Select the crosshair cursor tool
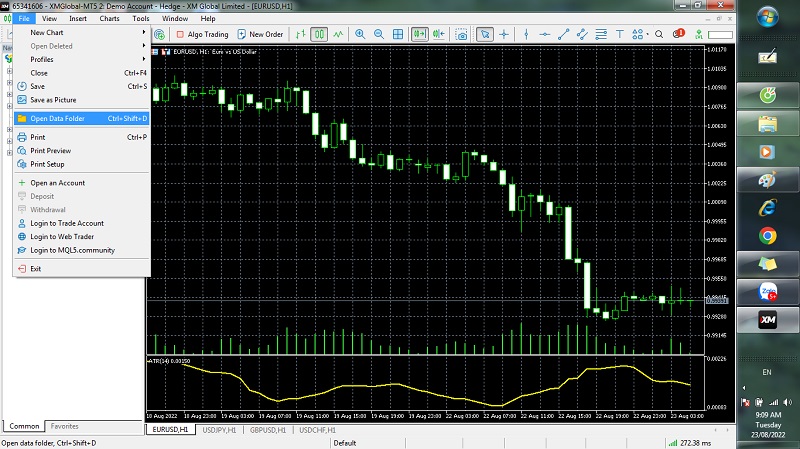This screenshot has width=800, height=449. pos(504,34)
